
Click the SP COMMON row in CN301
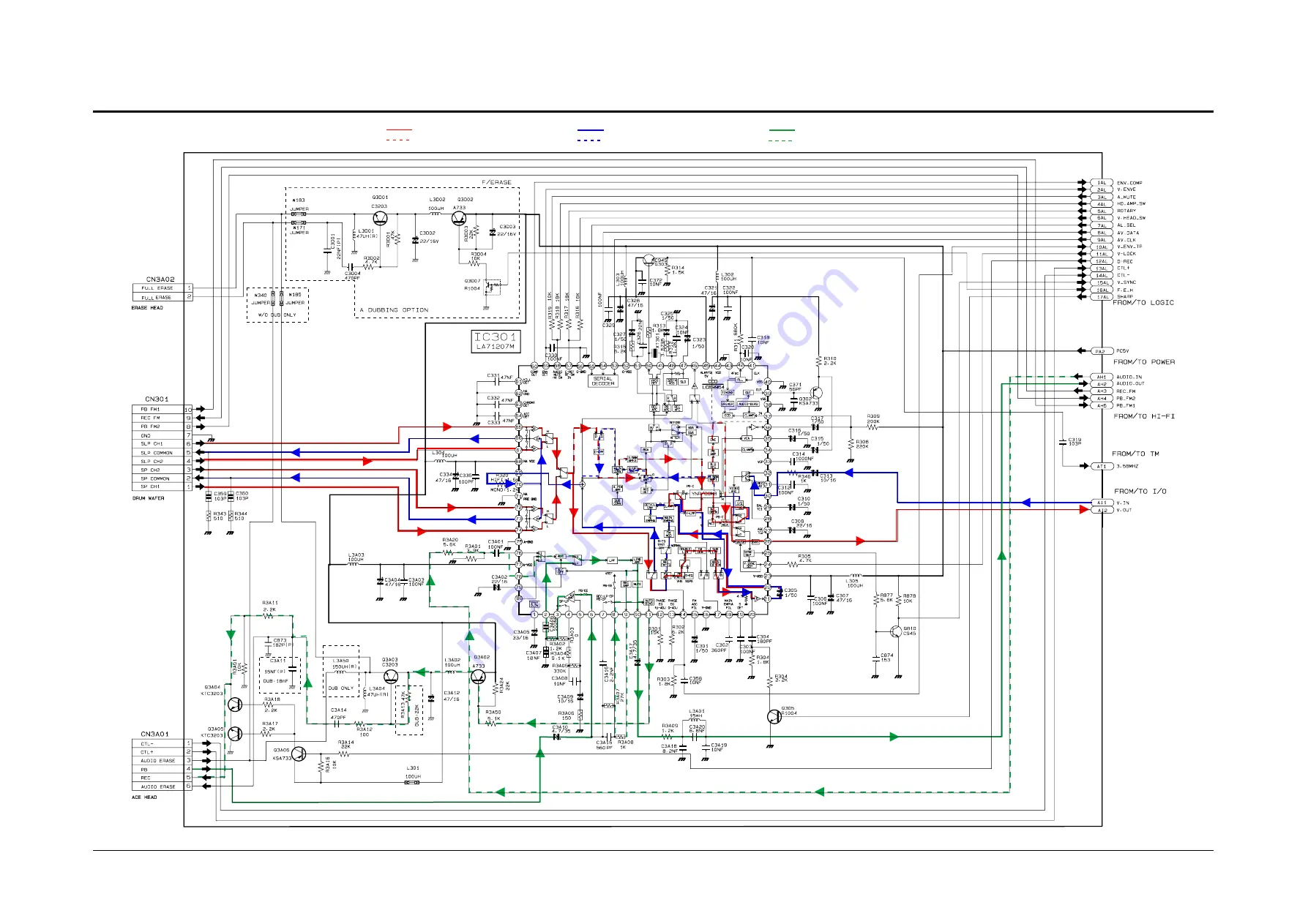pyautogui.click(x=162, y=478)
